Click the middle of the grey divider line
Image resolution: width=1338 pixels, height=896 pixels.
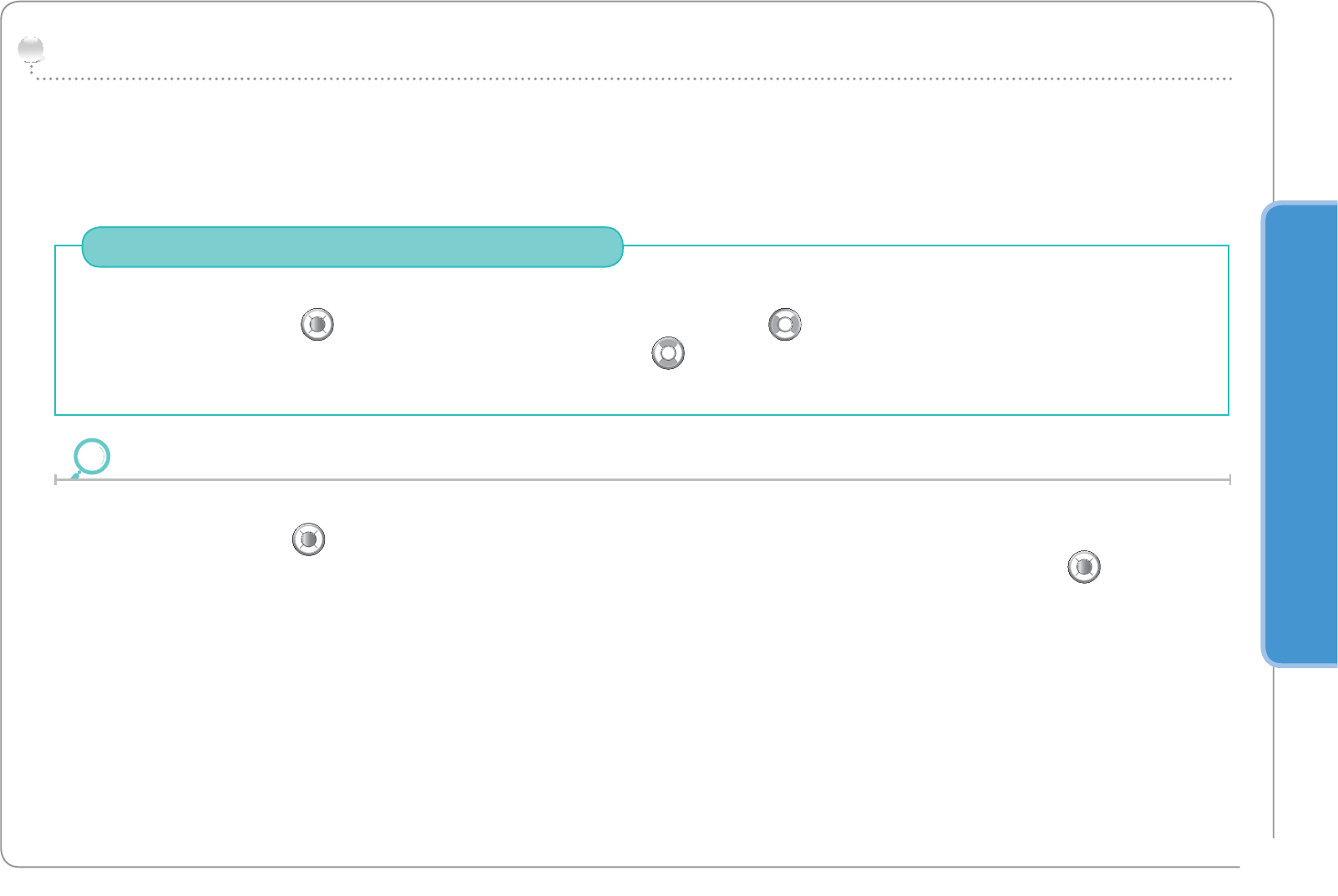pyautogui.click(x=643, y=480)
